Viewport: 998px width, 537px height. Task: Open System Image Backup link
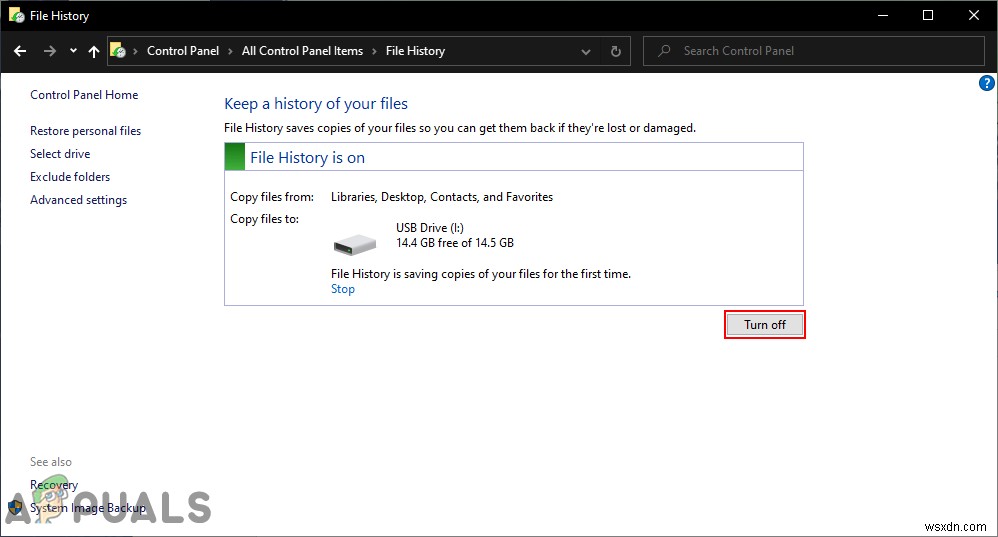tap(88, 508)
